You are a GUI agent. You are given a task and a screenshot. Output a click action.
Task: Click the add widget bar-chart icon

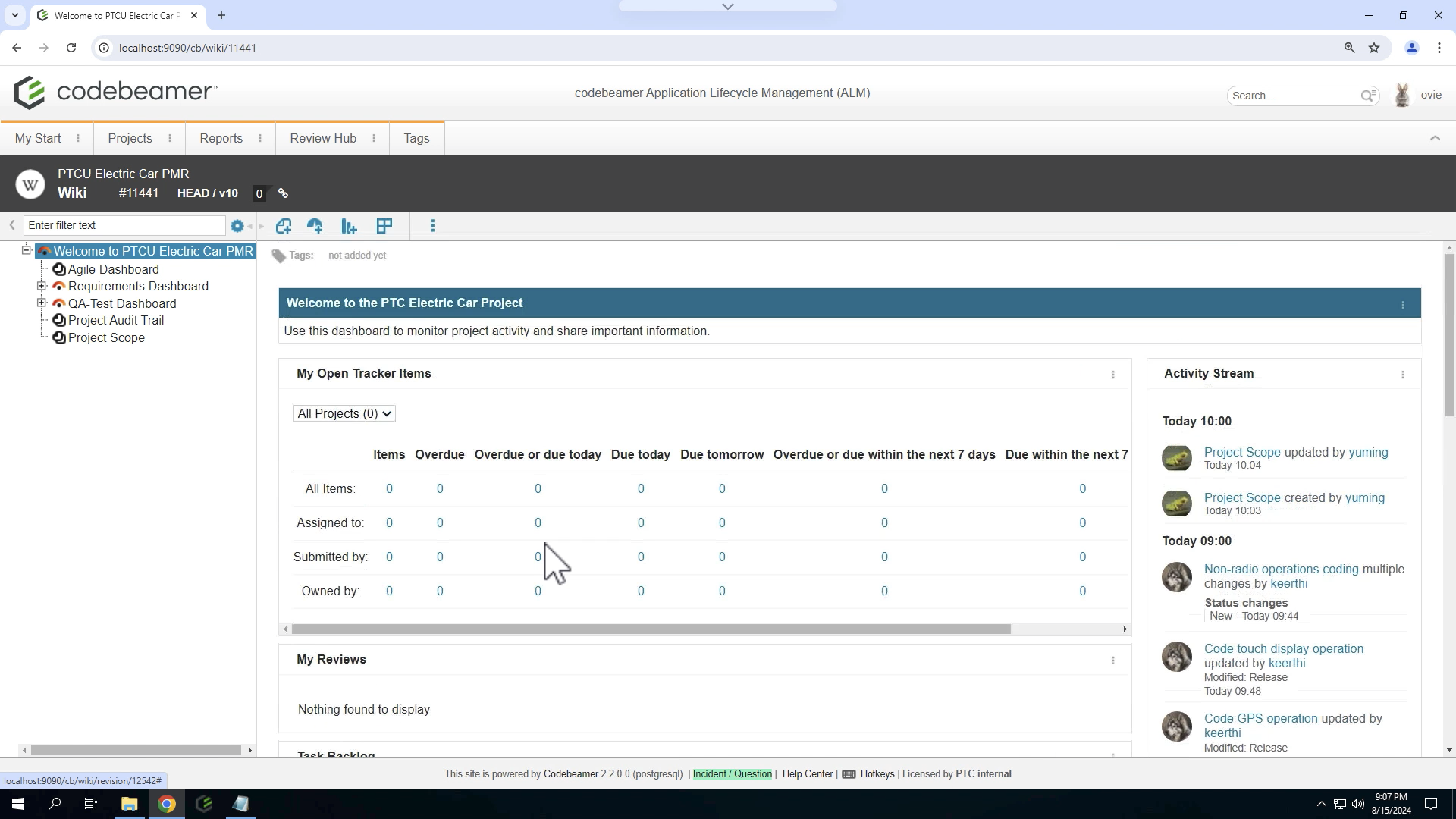click(x=349, y=226)
